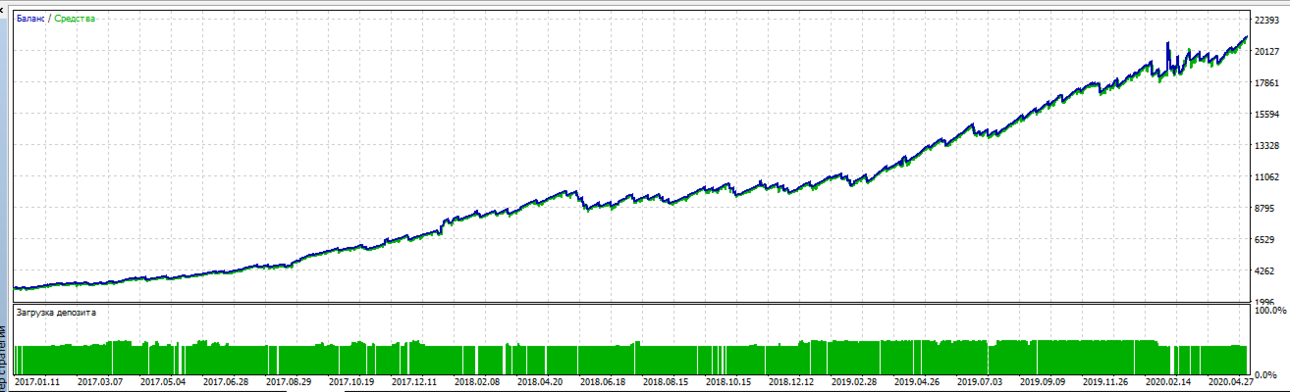1290x392 pixels.
Task: Select the 13328 value on balance axis
Action: pyautogui.click(x=1267, y=146)
